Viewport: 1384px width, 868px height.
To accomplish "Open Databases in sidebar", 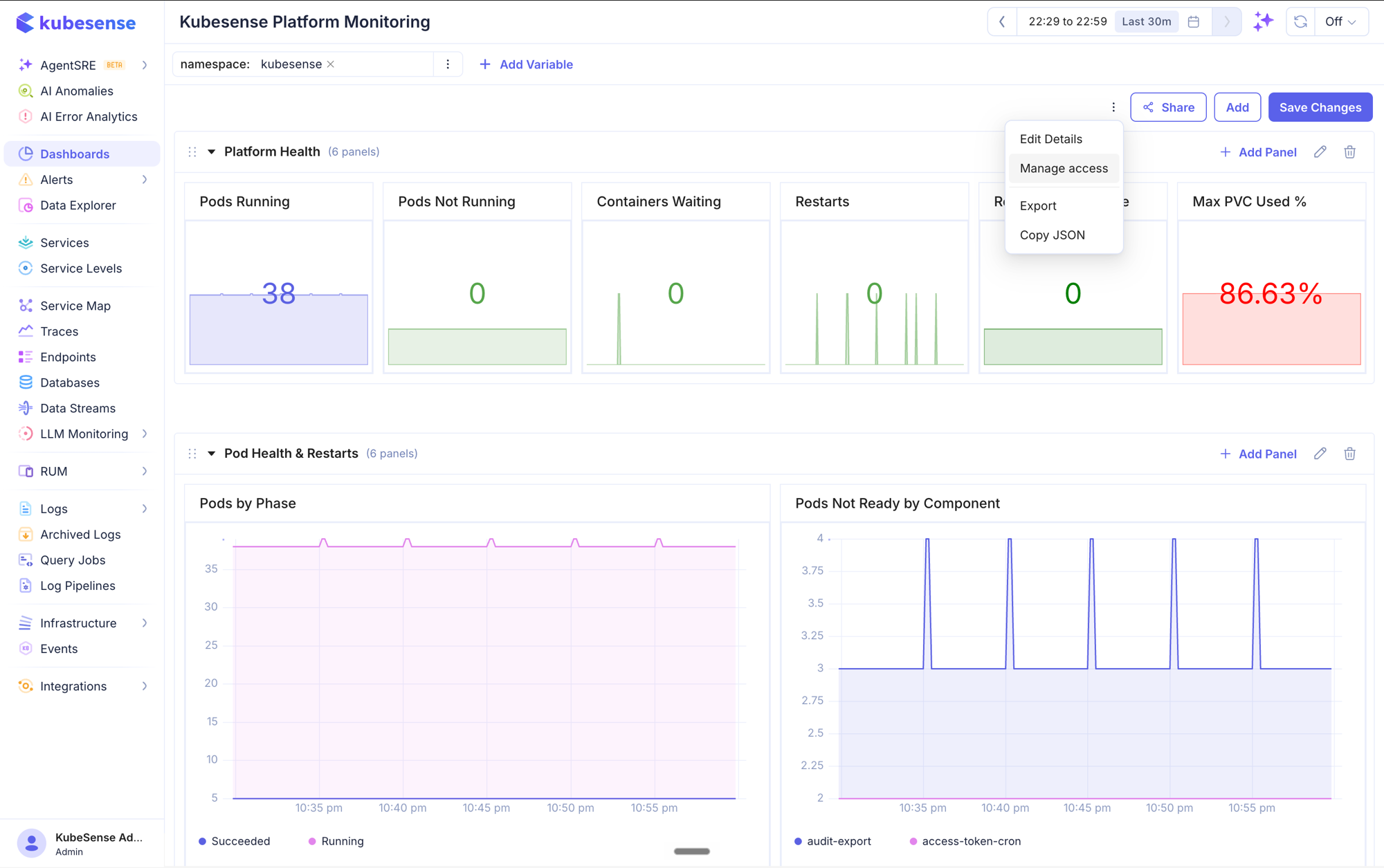I will tap(69, 382).
